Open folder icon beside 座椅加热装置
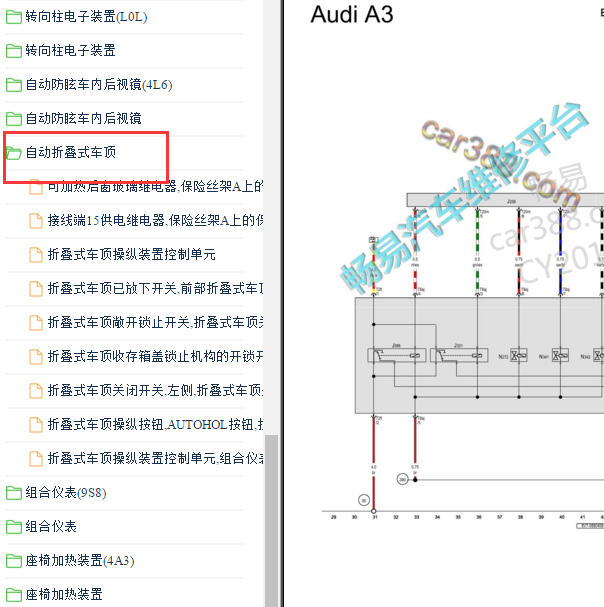Screen dimensions: 604x607 tap(14, 595)
